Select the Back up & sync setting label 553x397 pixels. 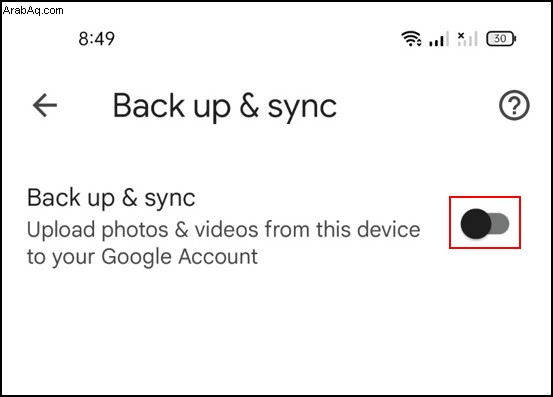tap(111, 198)
